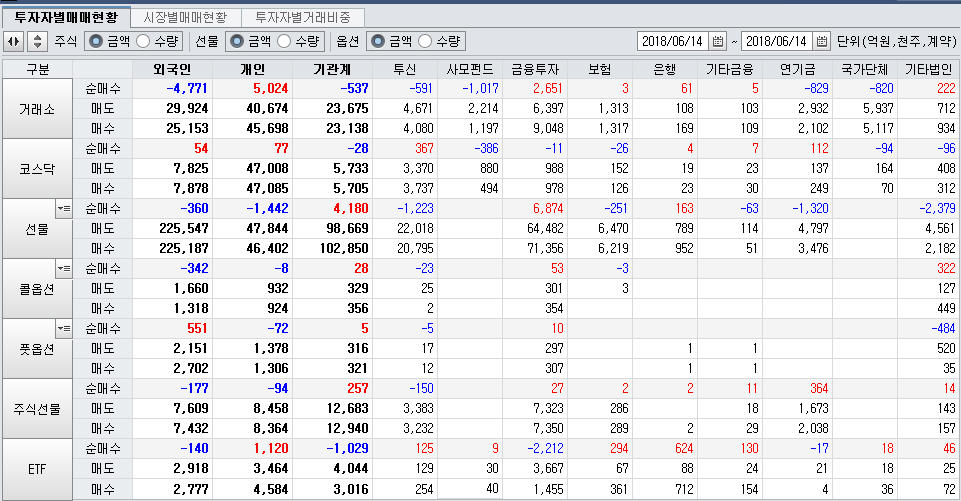Click the 기관계 column header
This screenshot has height=501, width=961.
[332, 69]
